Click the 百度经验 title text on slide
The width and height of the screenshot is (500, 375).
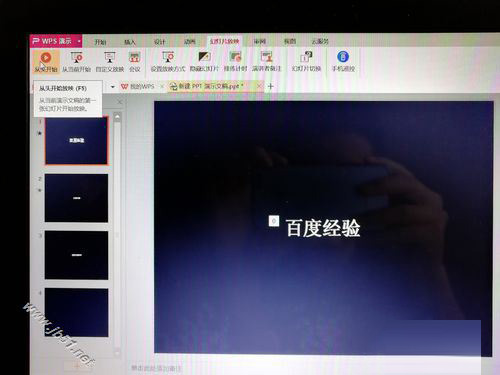[x=323, y=229]
